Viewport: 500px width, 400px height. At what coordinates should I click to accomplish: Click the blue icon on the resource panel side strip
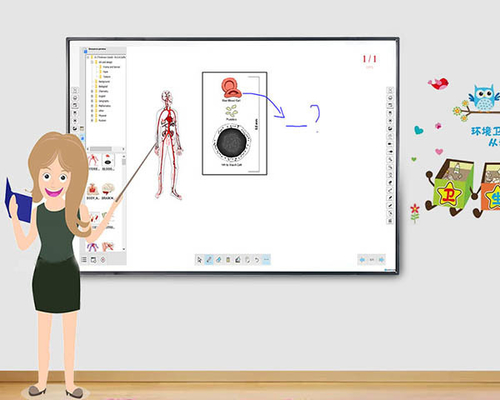[82, 137]
